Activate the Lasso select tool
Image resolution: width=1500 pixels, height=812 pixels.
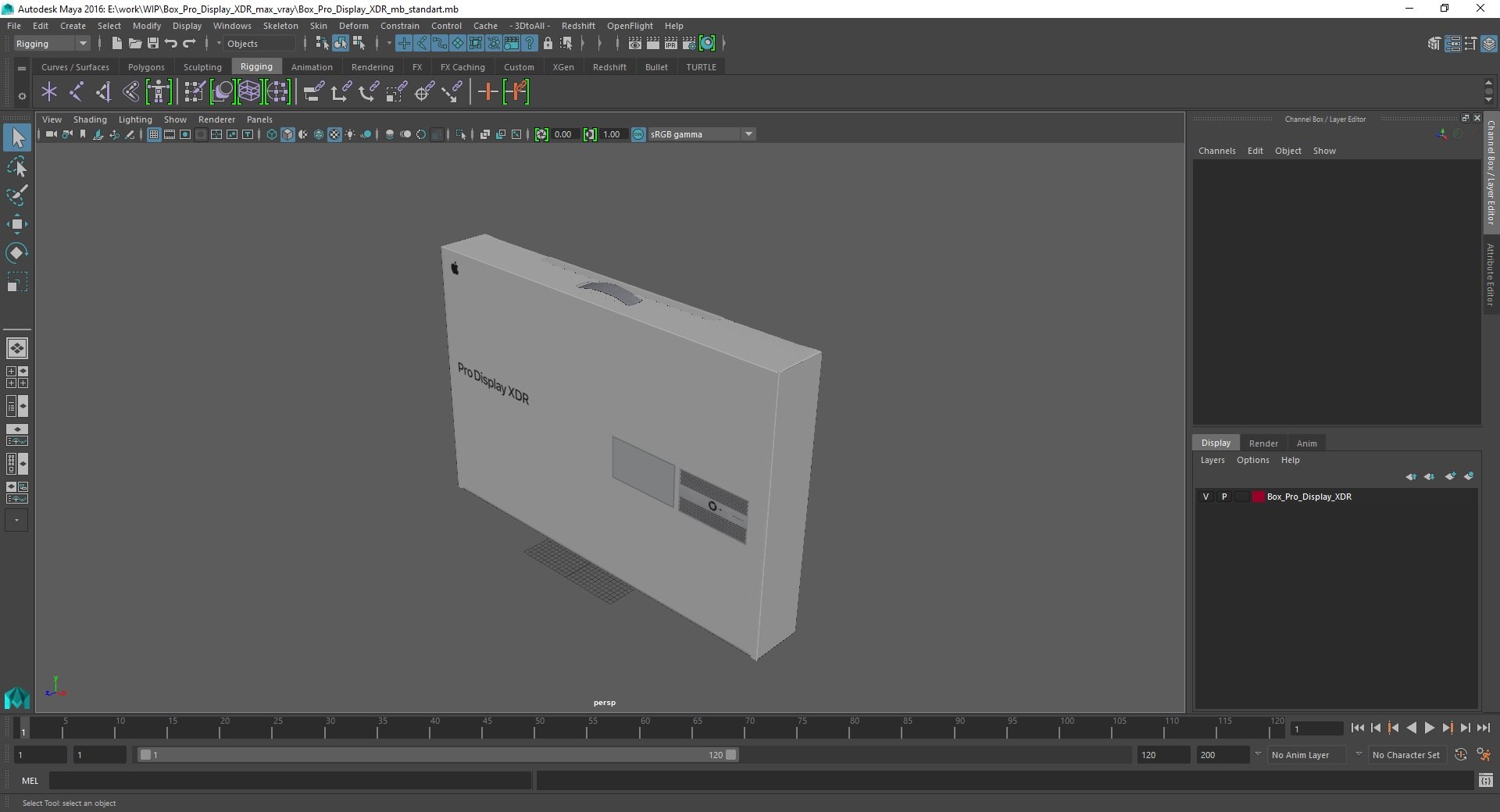[x=17, y=167]
